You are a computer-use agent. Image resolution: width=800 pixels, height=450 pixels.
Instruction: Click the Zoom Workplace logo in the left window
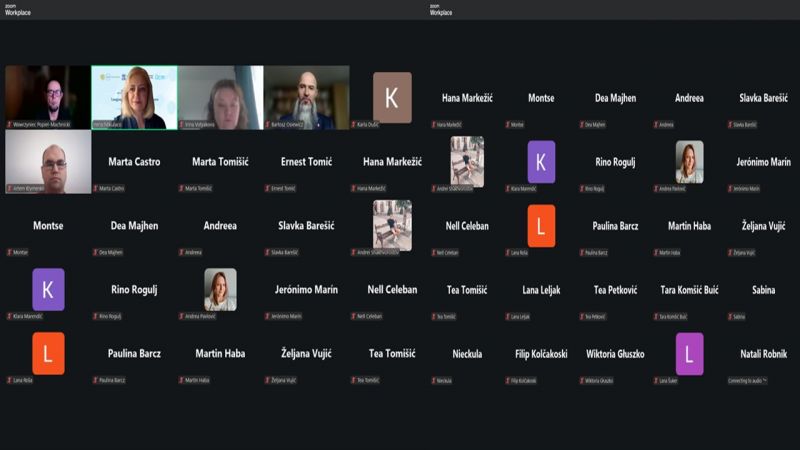[19, 10]
